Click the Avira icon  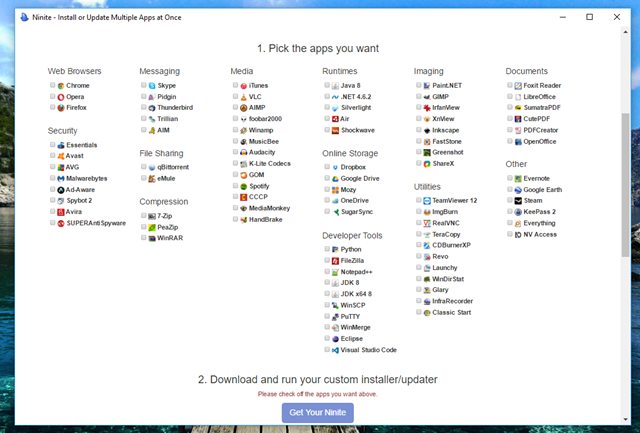tap(61, 212)
